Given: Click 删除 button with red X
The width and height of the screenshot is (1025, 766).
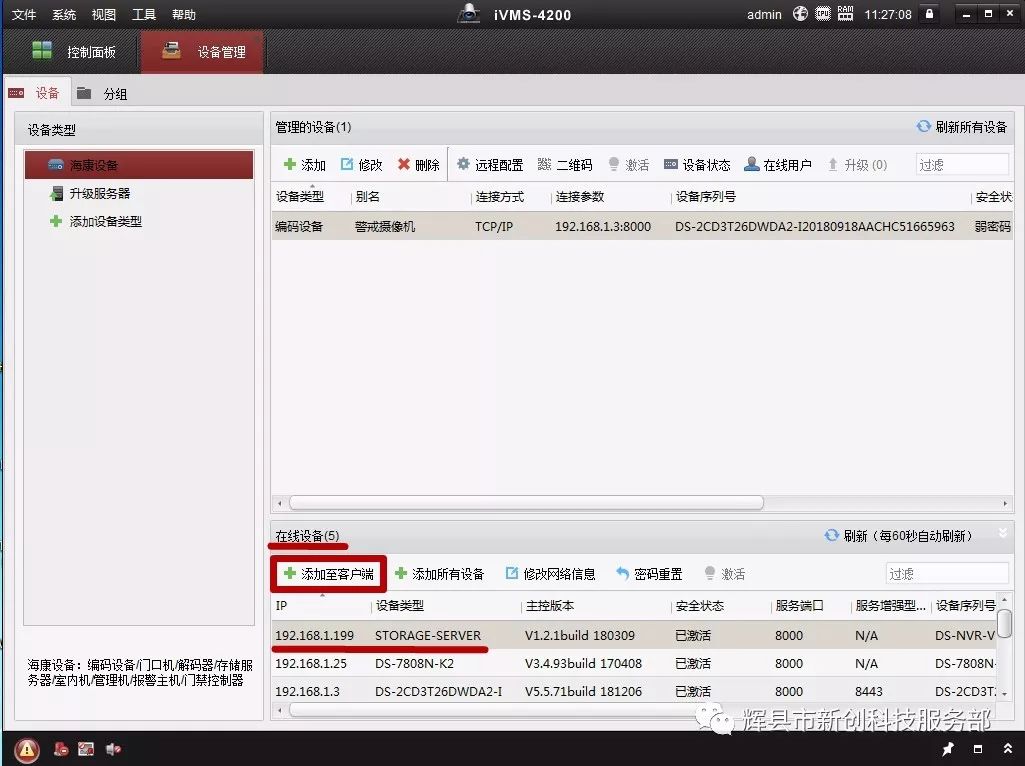Looking at the screenshot, I should pos(418,165).
